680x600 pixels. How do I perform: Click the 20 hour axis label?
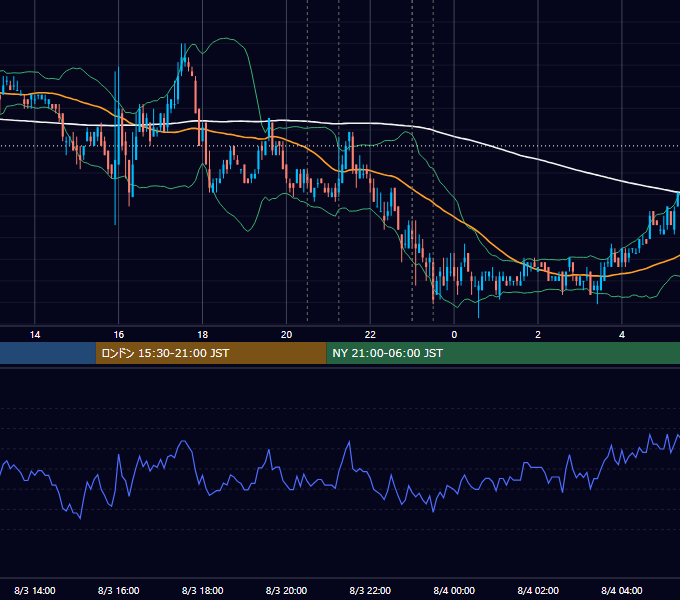click(x=286, y=335)
